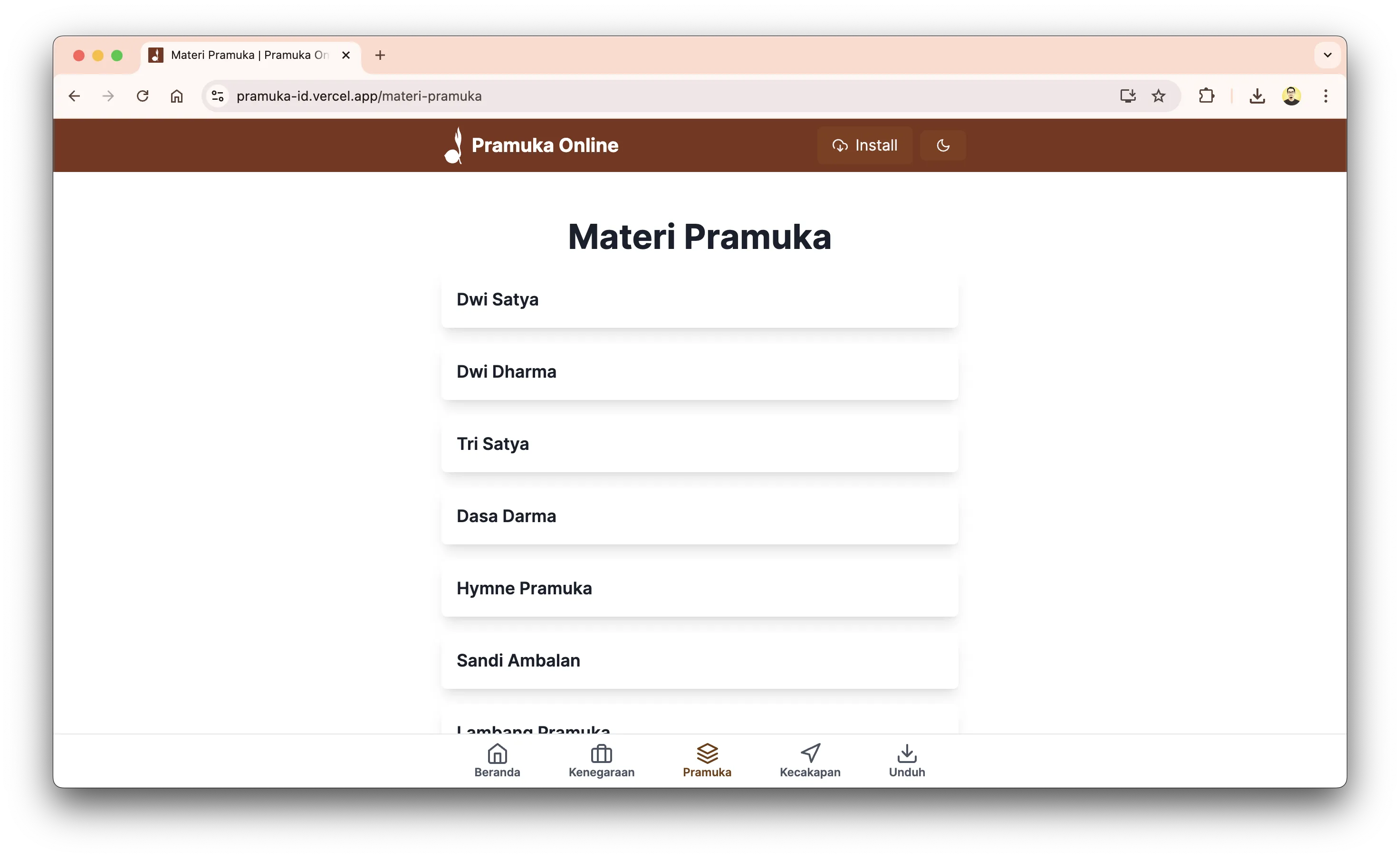Select the Sandi Ambalan card
This screenshot has width=1400, height=858.
pos(700,660)
